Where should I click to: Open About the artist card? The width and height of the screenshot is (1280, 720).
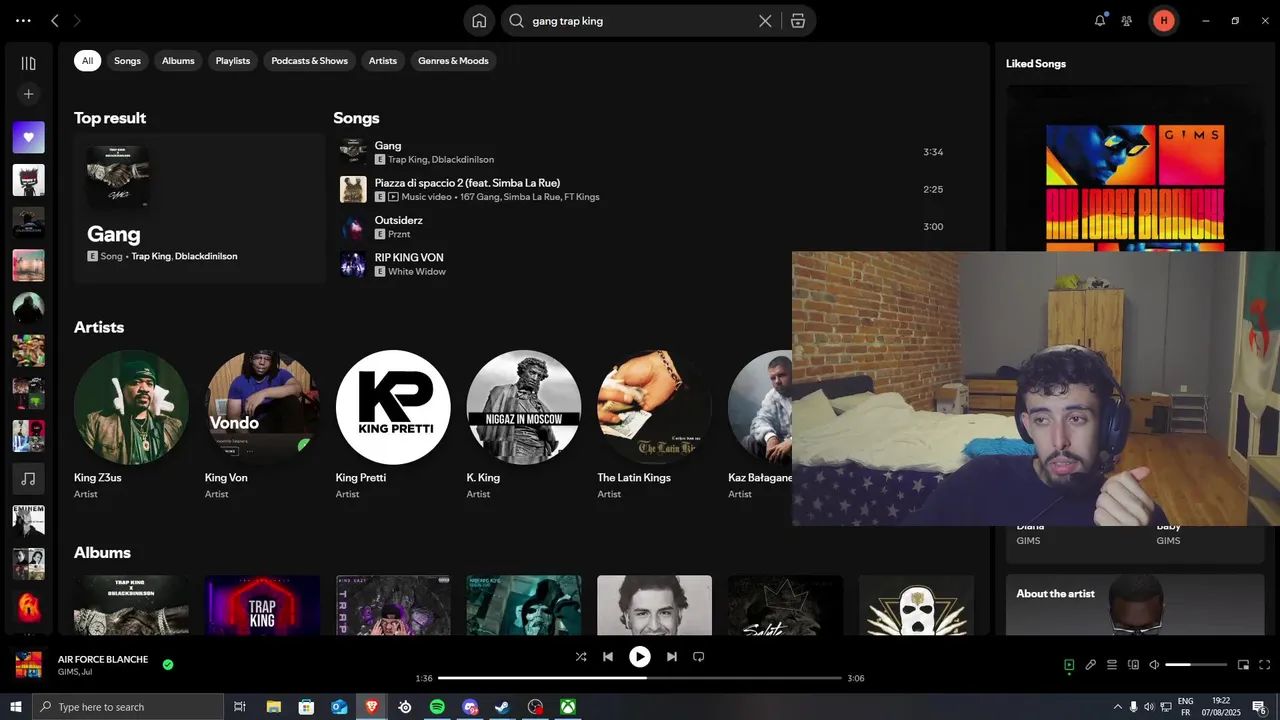coord(1135,604)
